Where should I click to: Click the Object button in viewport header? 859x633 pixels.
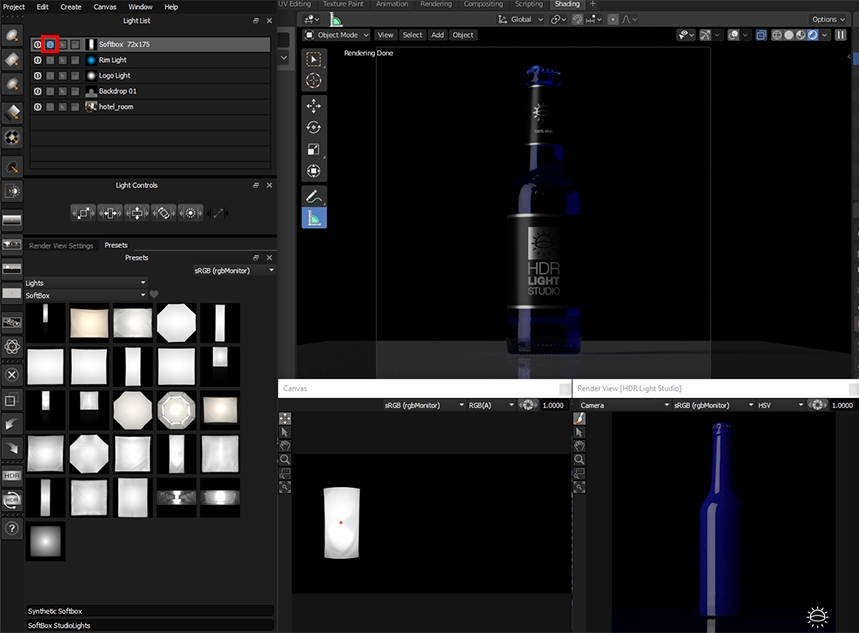coord(463,35)
